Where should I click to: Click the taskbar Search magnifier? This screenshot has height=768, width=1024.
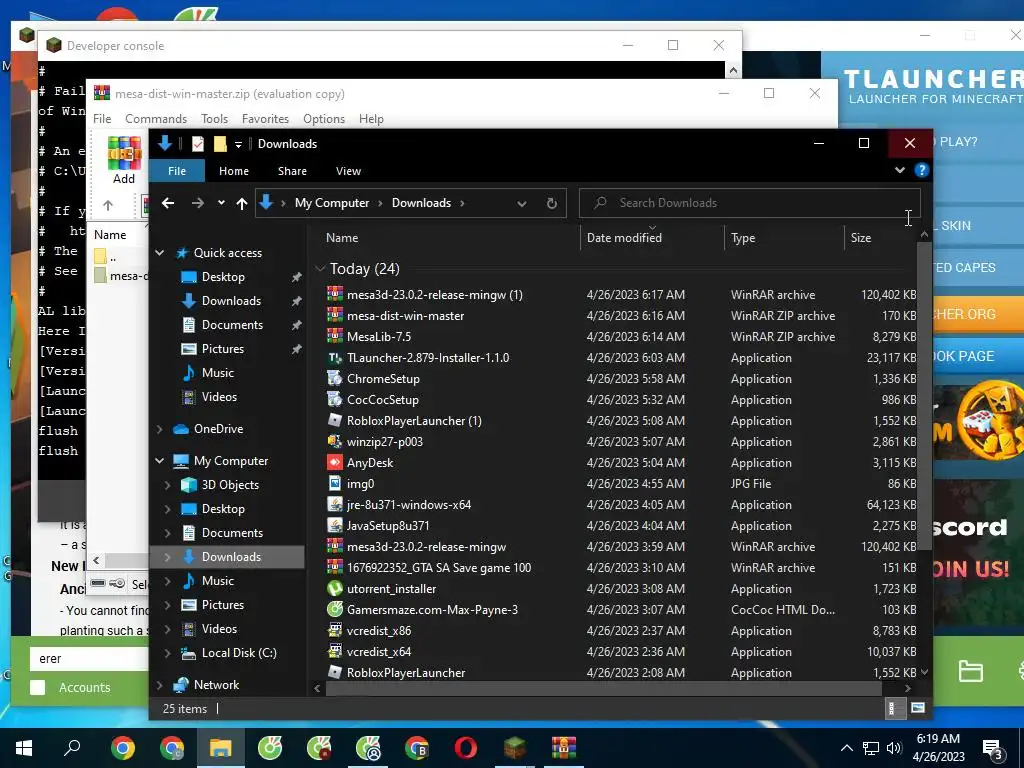(x=72, y=748)
